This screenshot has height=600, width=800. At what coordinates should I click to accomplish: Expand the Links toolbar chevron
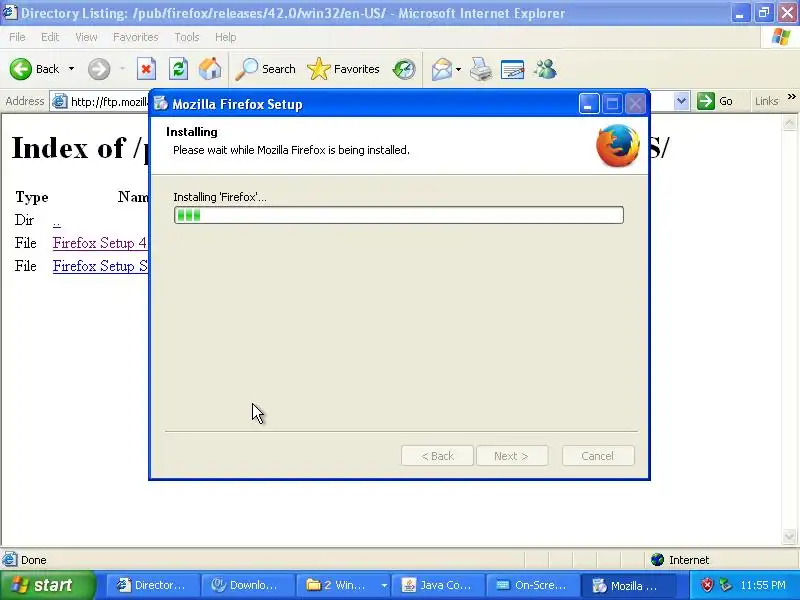[791, 96]
